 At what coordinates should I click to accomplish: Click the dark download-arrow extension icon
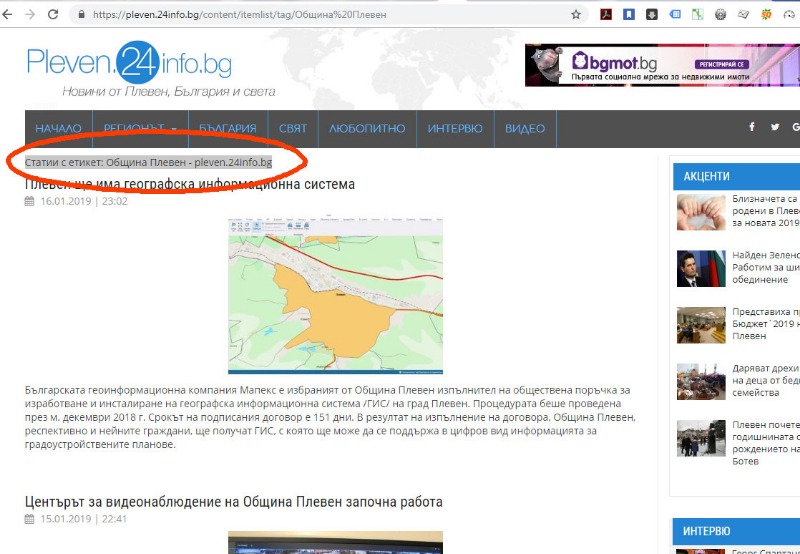tap(652, 14)
